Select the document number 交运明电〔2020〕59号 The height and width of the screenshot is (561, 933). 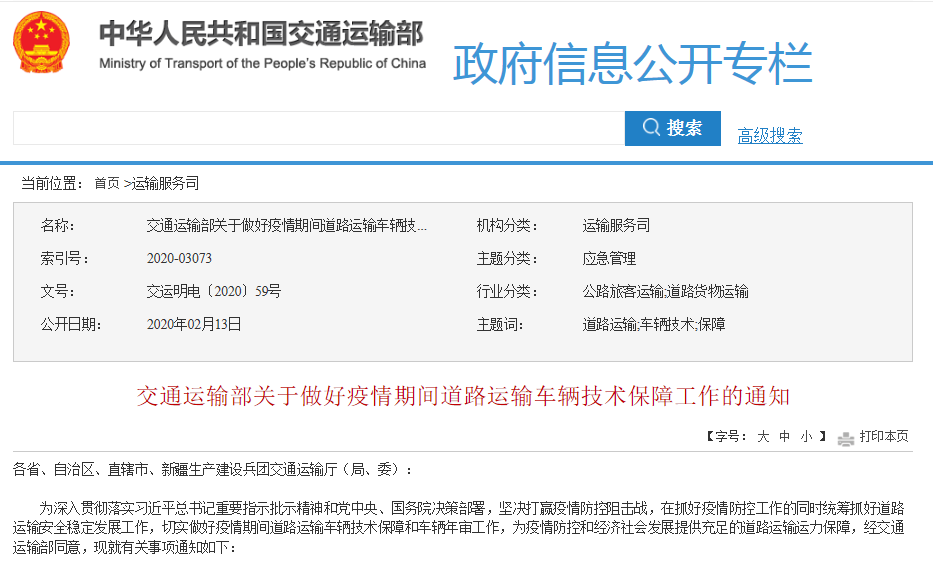tap(214, 292)
